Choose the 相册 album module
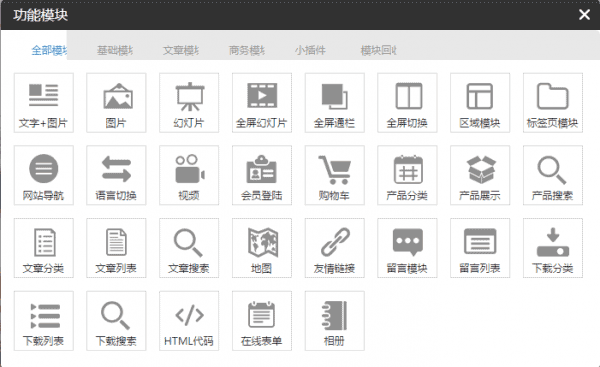 point(334,321)
